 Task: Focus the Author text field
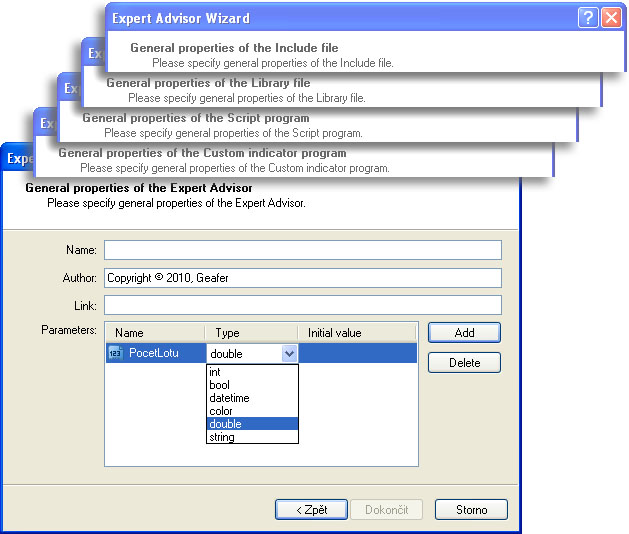(302, 278)
